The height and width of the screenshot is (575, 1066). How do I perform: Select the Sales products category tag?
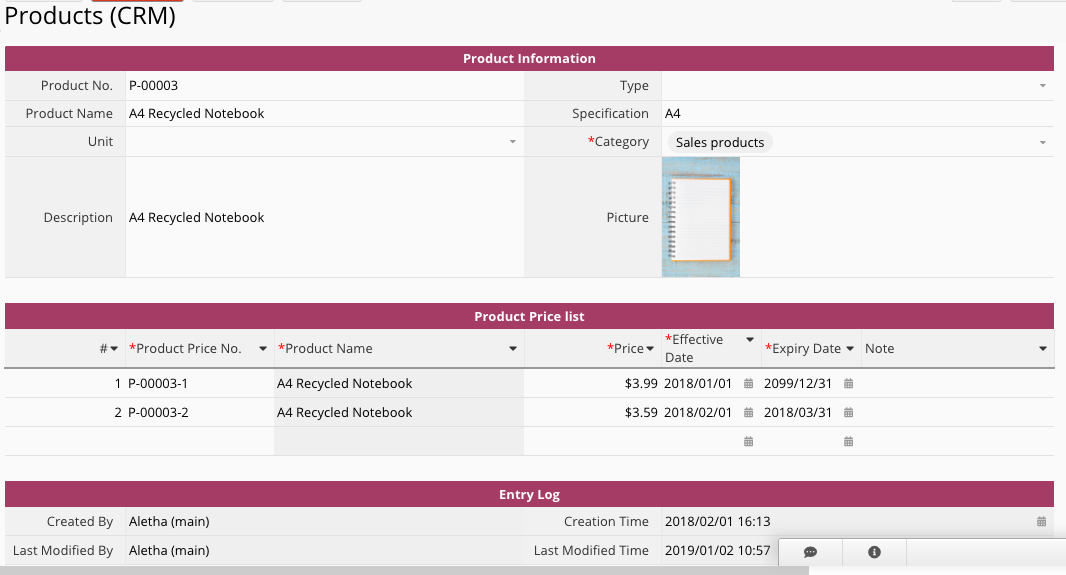pyautogui.click(x=720, y=142)
